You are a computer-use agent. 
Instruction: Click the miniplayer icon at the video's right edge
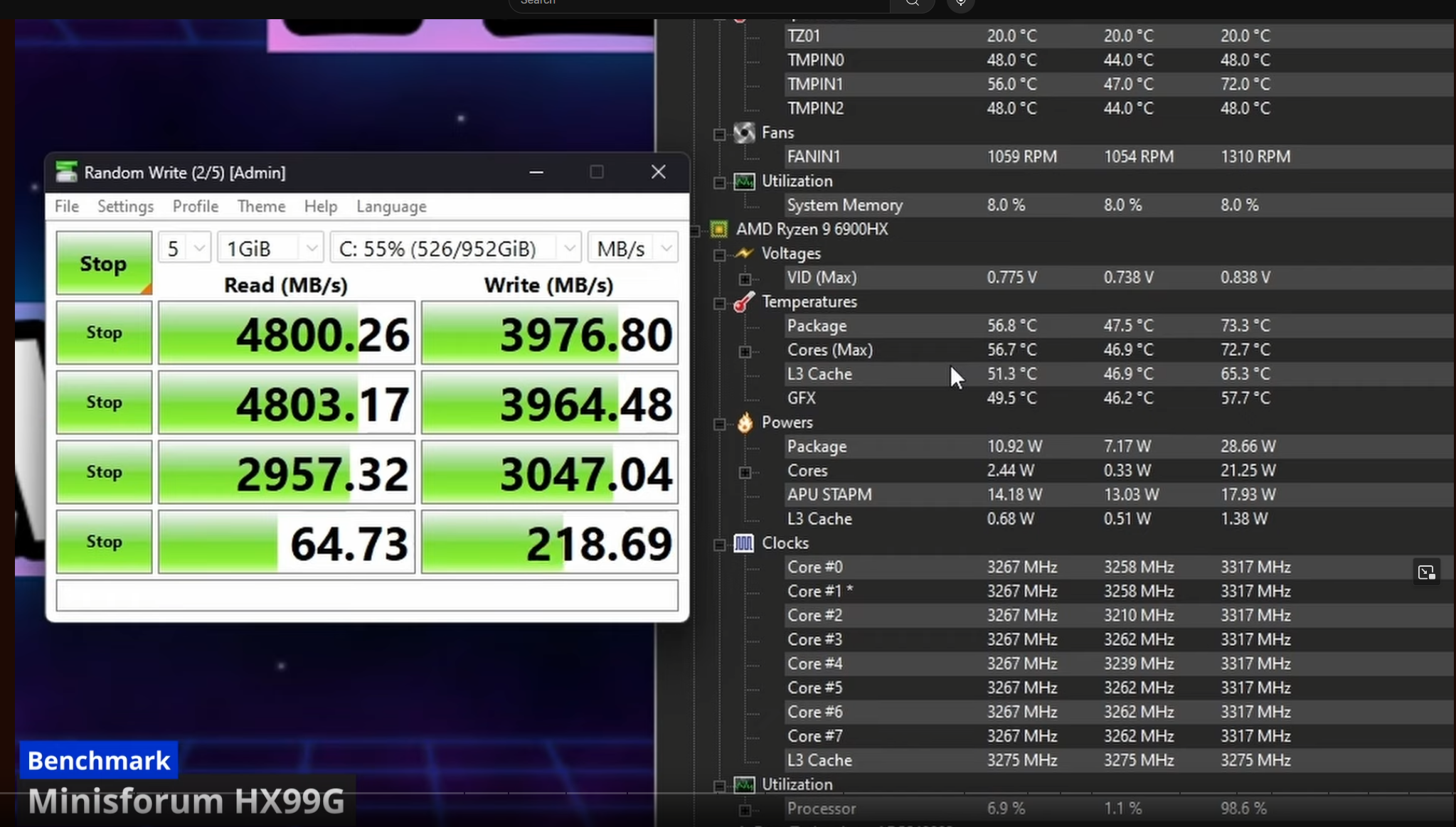tap(1426, 572)
